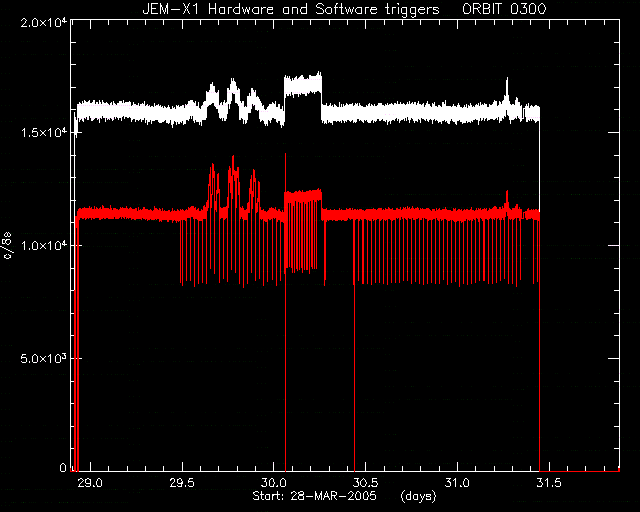This screenshot has width=640, height=512.
Task: Click the y-axis zero label
Action: click(x=63, y=467)
